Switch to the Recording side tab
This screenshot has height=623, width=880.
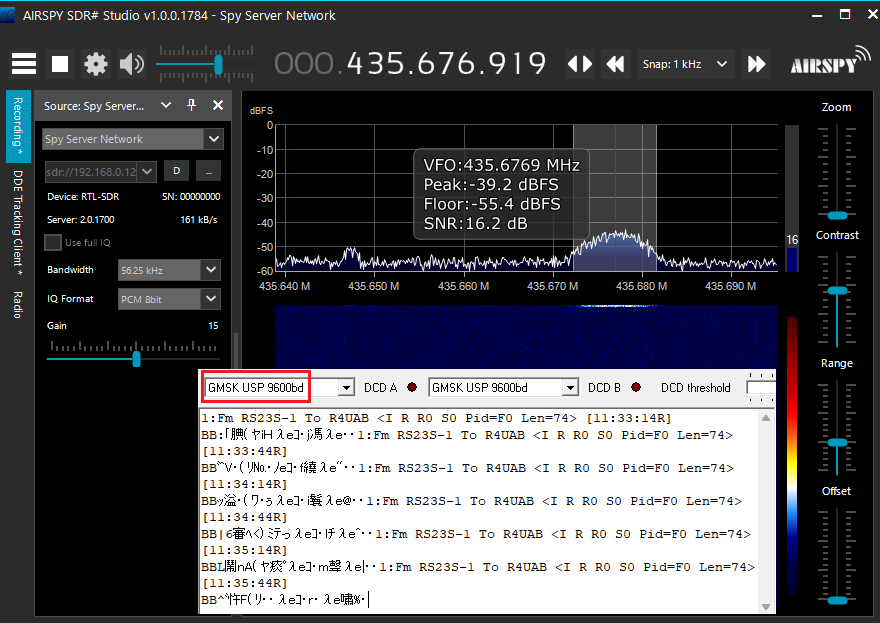tap(18, 126)
